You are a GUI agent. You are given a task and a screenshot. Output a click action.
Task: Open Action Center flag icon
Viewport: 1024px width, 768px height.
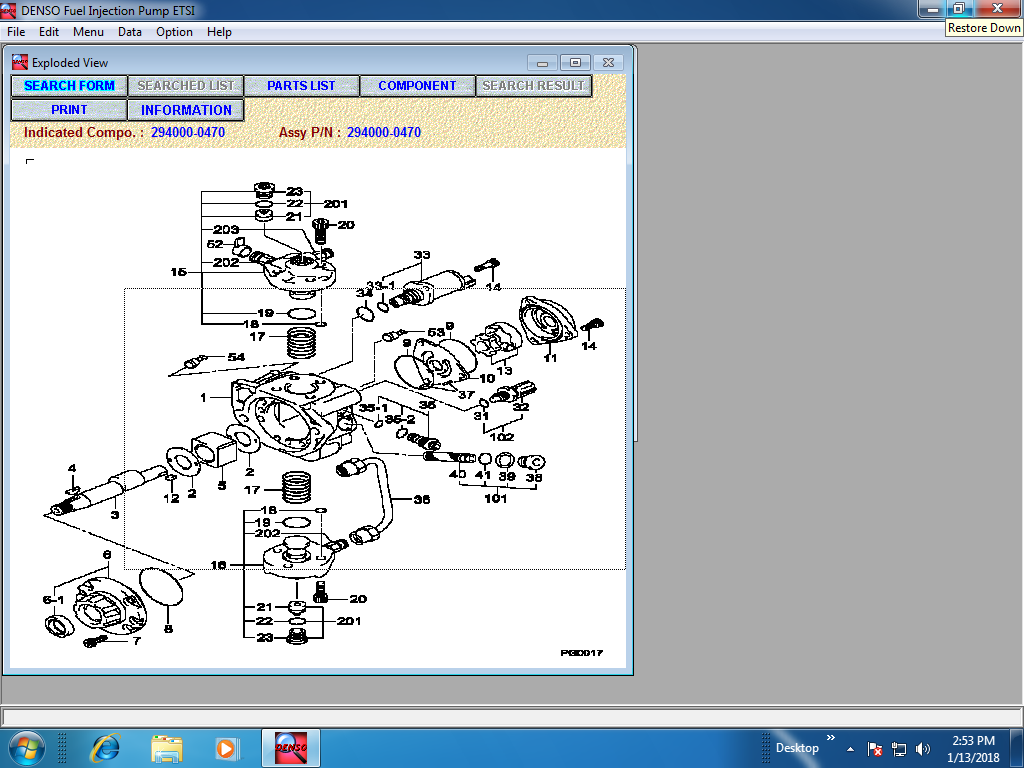(x=874, y=749)
